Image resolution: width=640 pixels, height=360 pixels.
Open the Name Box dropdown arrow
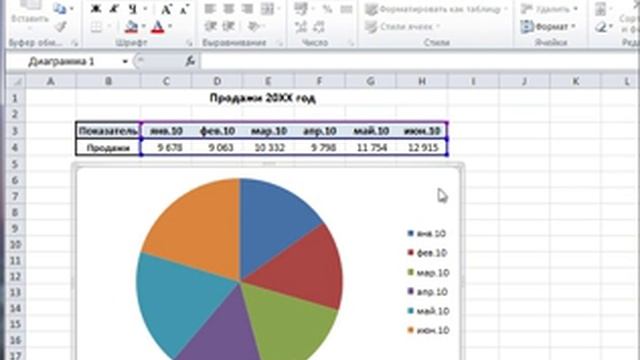point(125,62)
